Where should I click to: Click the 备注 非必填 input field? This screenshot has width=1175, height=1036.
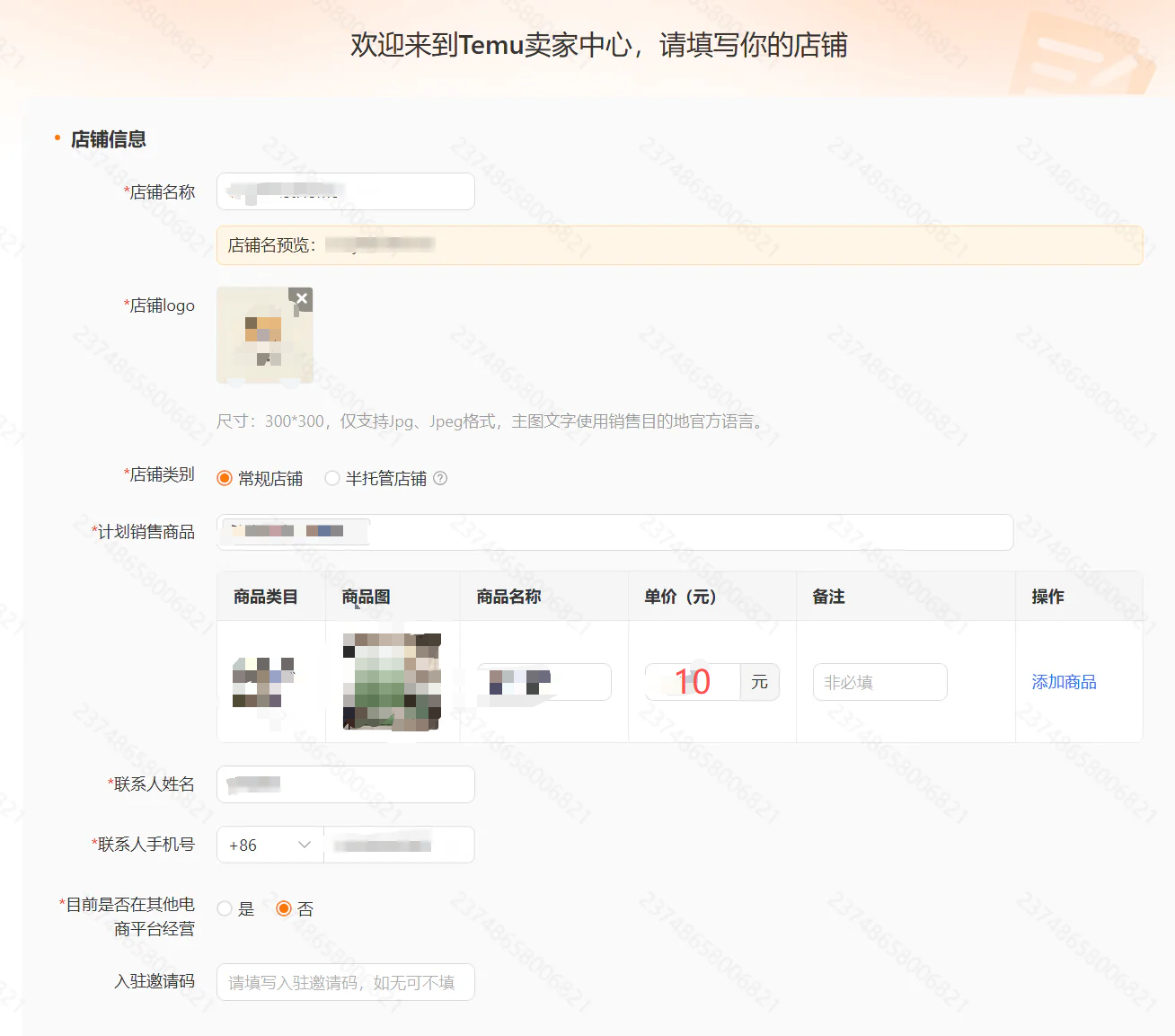coord(879,682)
